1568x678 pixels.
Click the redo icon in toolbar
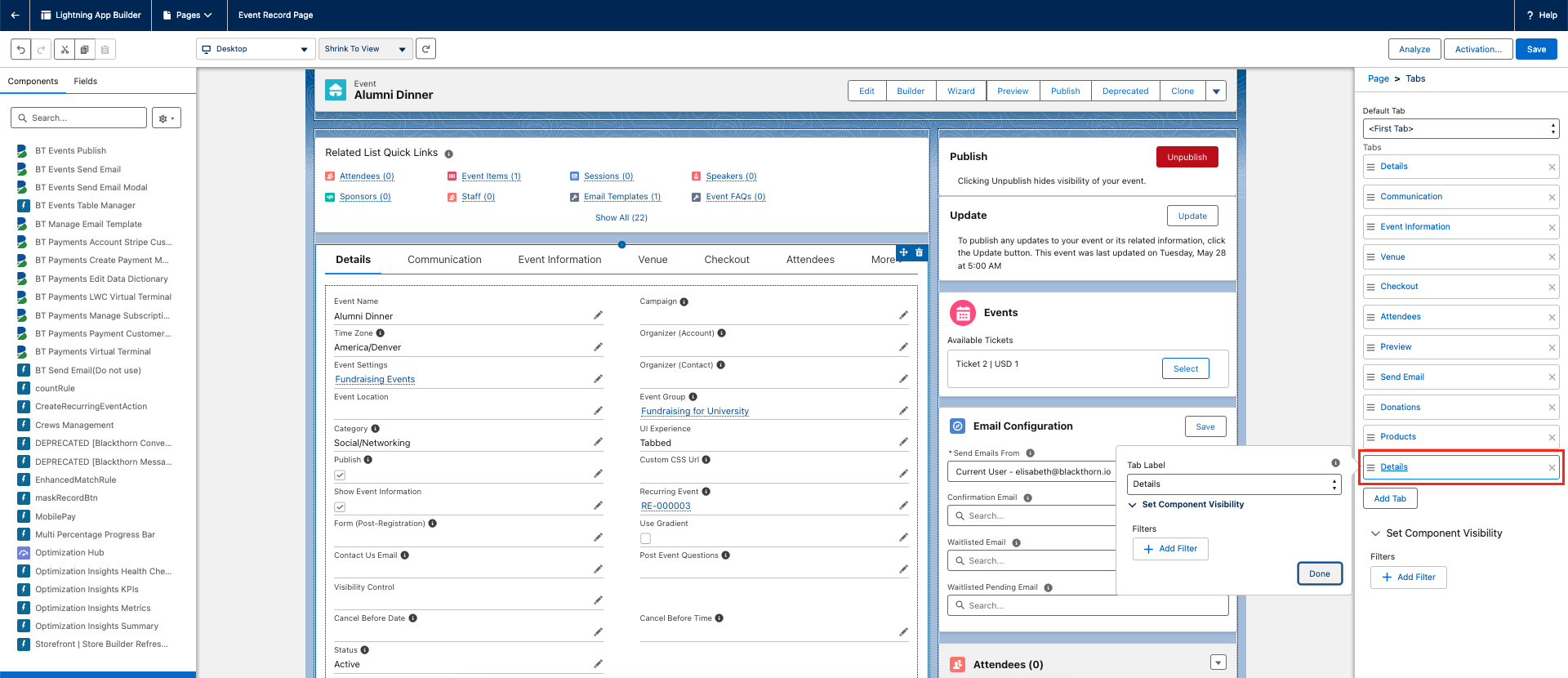tap(41, 49)
